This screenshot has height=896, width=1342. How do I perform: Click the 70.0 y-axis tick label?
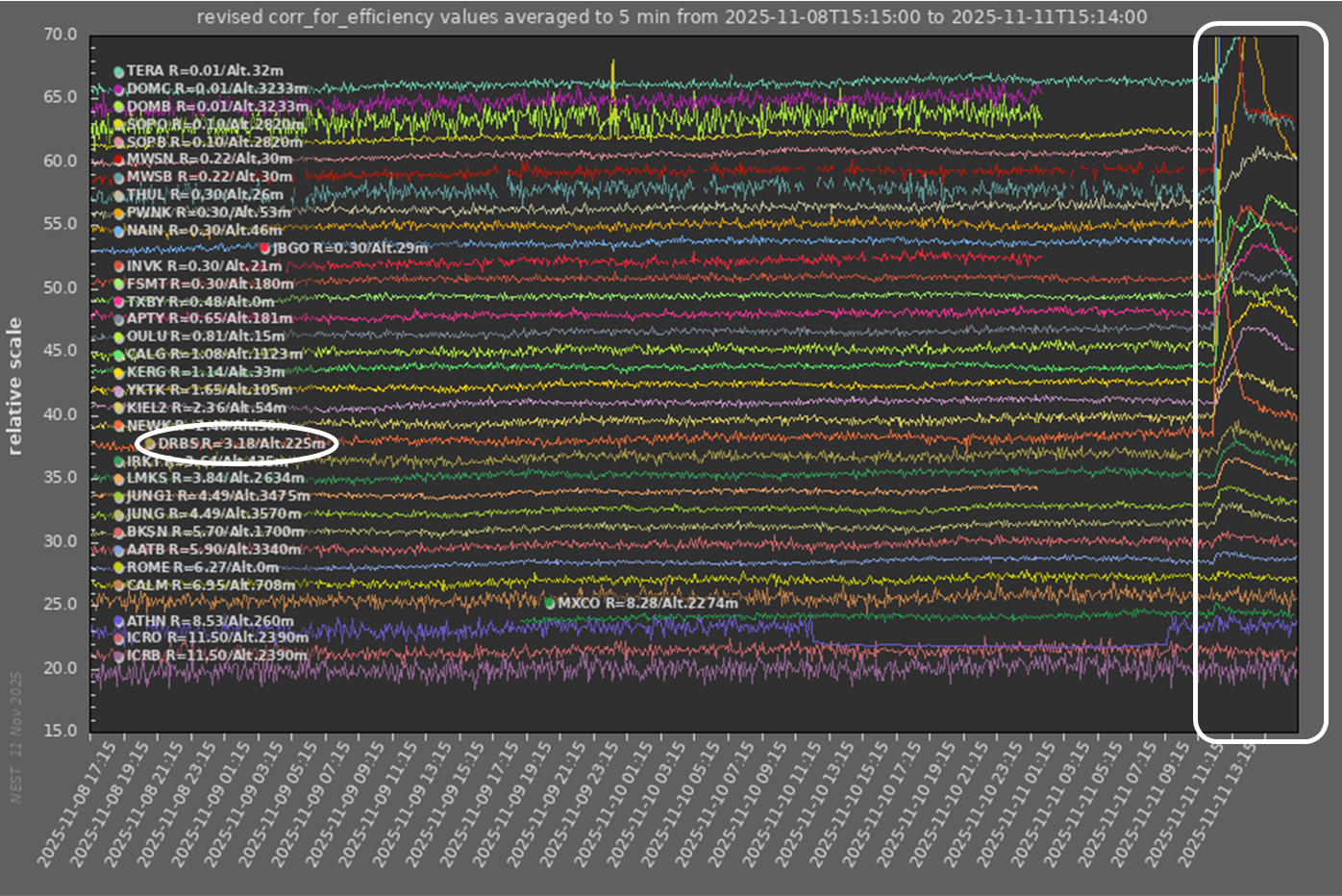point(60,35)
